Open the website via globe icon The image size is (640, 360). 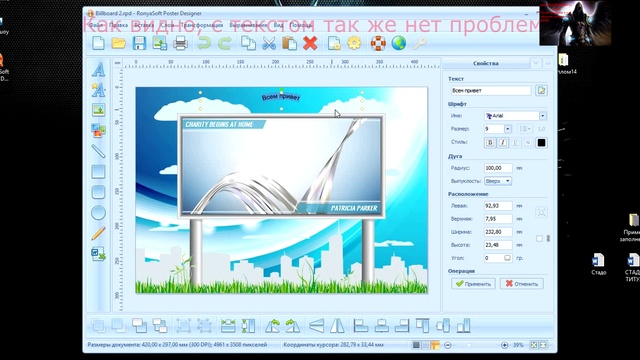click(398, 43)
